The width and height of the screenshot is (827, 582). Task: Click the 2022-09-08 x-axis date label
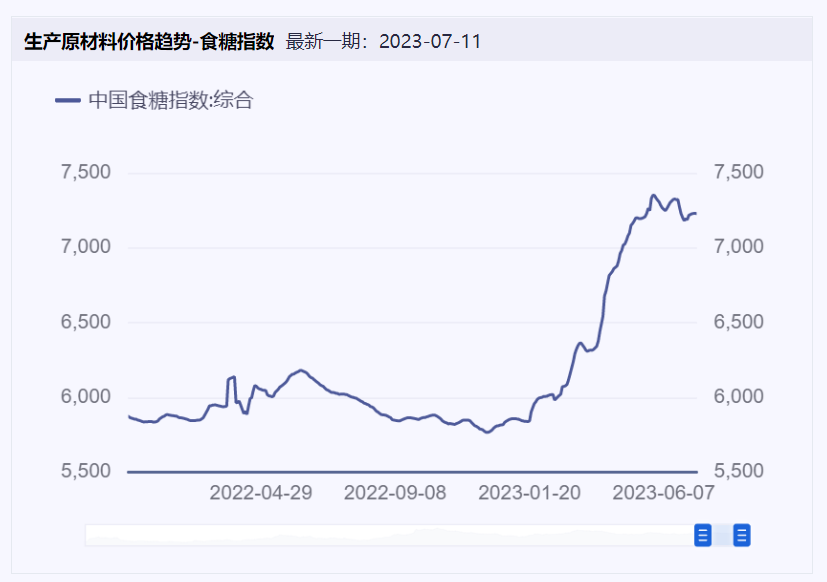(394, 493)
